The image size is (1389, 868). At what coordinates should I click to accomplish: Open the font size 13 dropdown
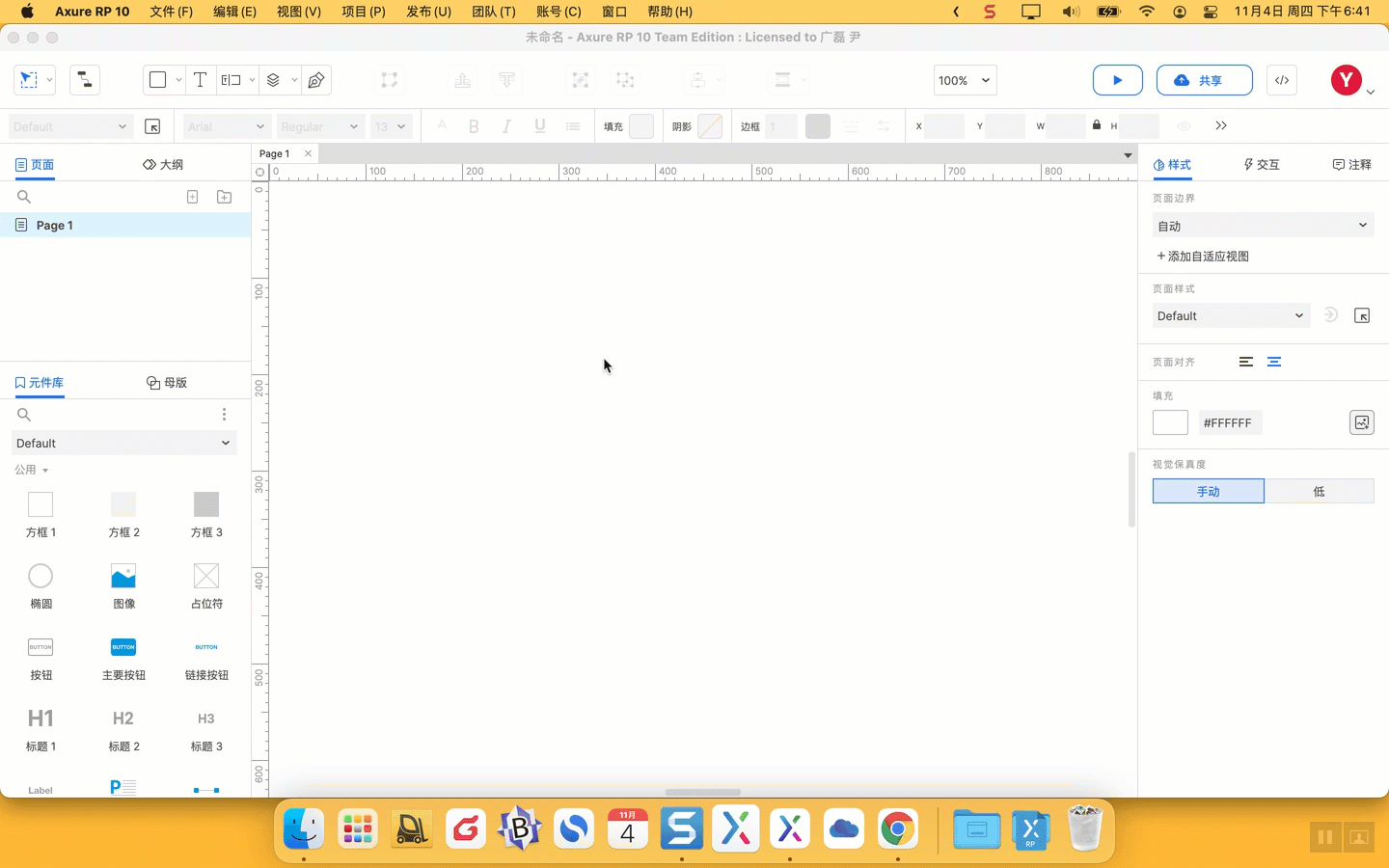pos(391,126)
